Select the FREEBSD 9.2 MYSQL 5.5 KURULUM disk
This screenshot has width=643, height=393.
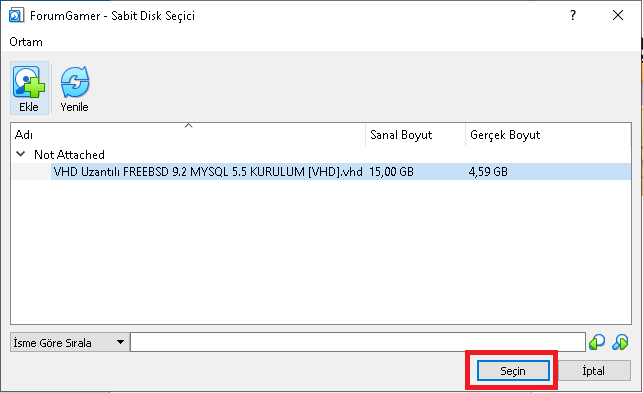208,171
